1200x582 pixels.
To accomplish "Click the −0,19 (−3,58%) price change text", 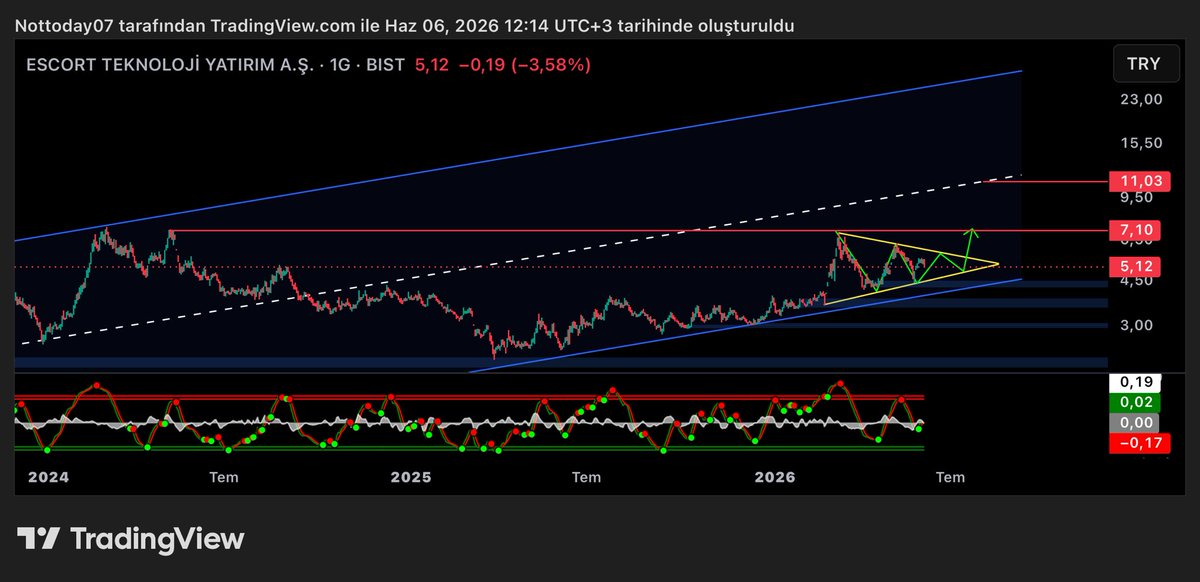I will click(x=525, y=64).
